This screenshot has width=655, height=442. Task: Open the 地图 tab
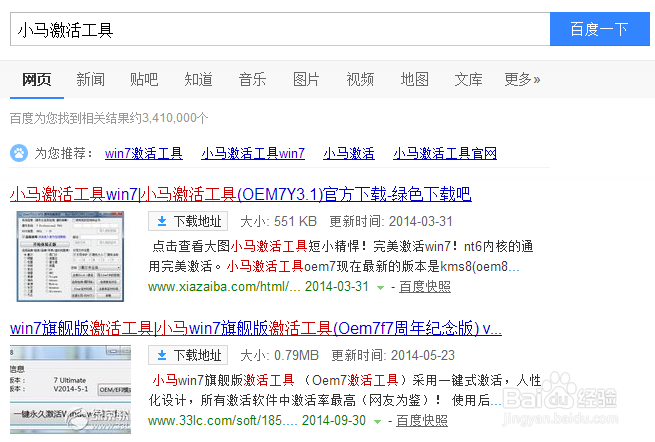pyautogui.click(x=414, y=79)
